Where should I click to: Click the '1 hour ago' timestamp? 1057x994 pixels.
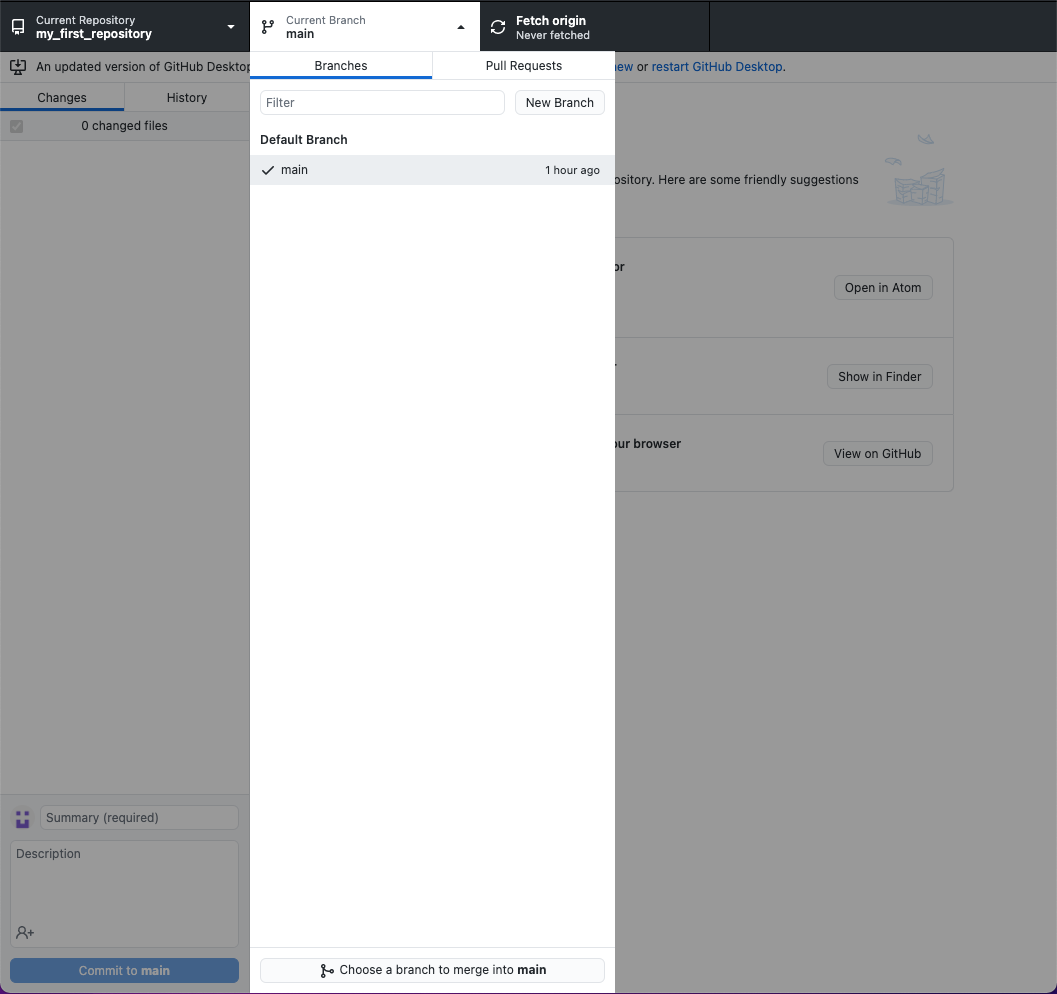(x=572, y=170)
